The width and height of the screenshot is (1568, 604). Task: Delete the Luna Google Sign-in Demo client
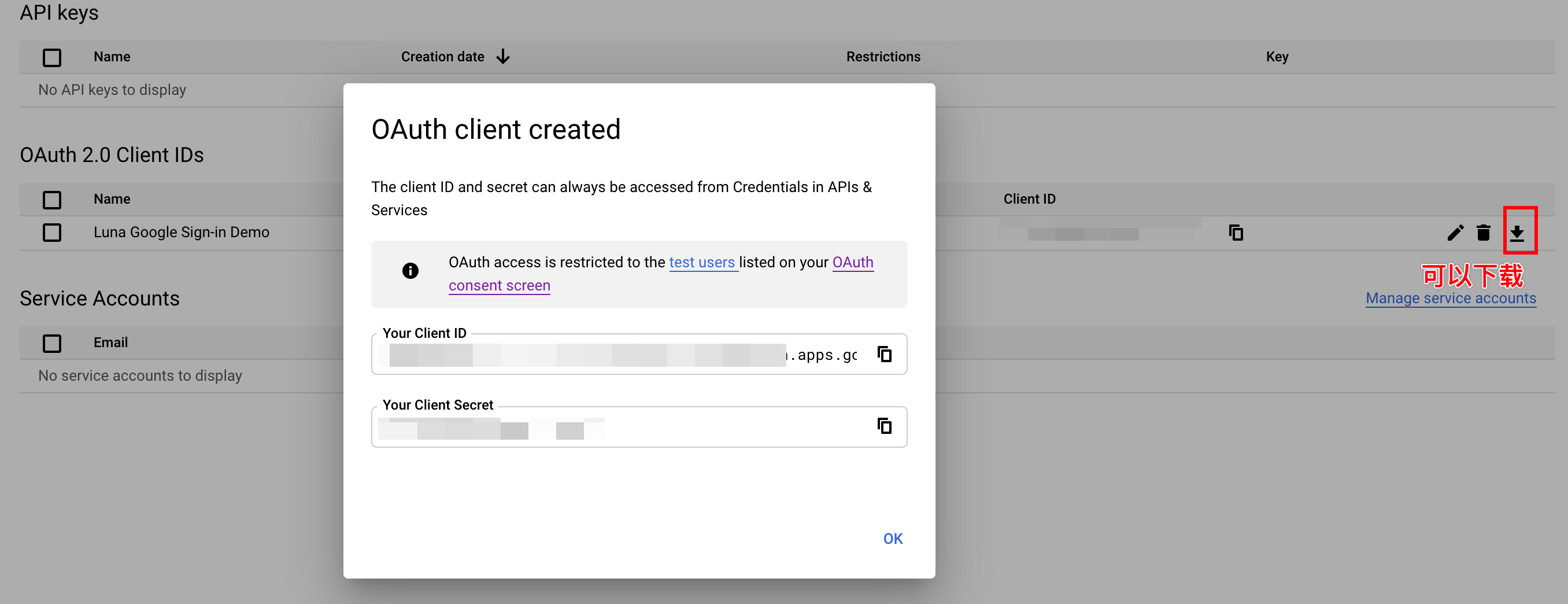click(x=1484, y=233)
